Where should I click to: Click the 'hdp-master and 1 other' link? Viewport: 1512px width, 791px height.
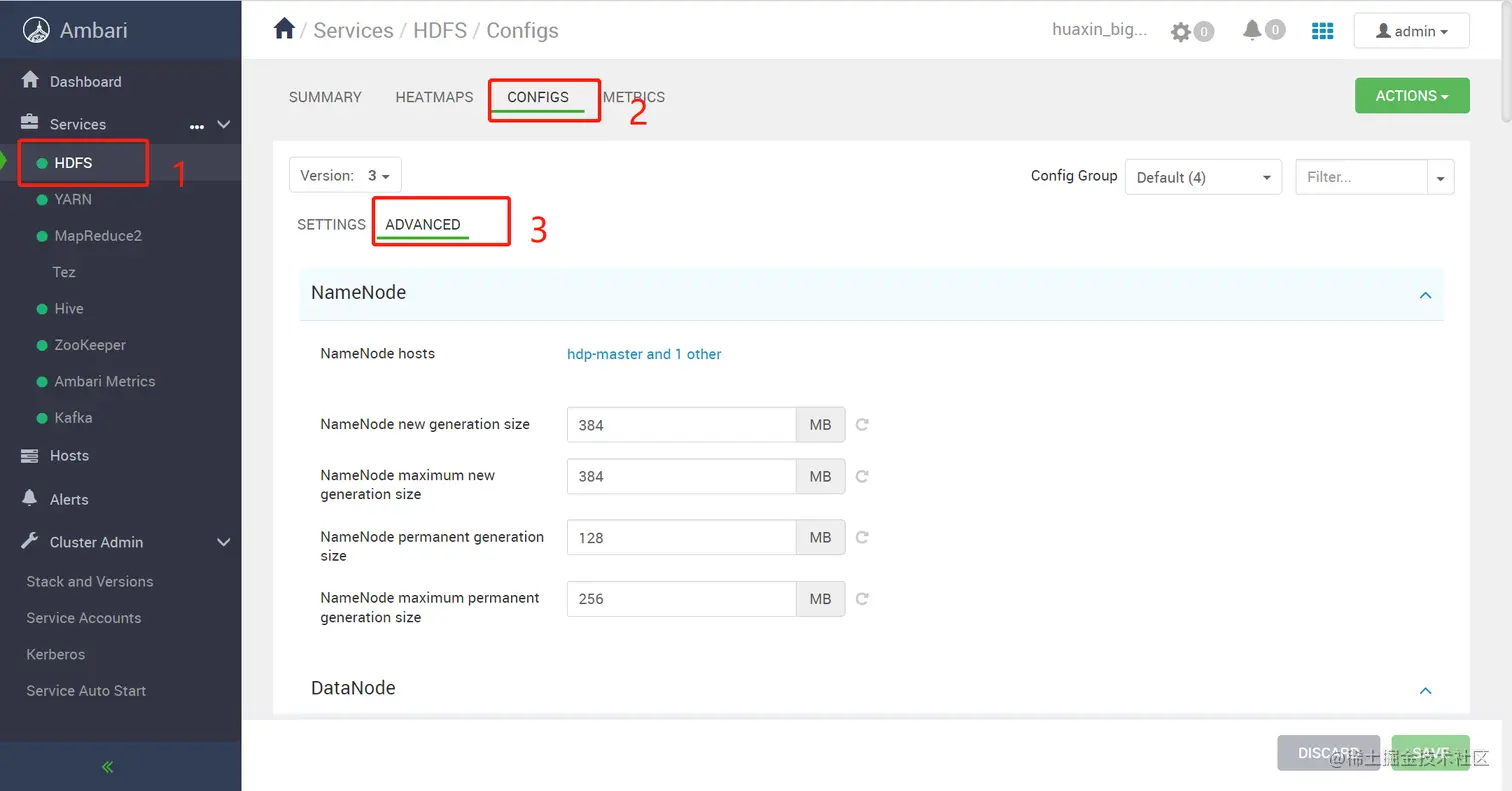[644, 354]
